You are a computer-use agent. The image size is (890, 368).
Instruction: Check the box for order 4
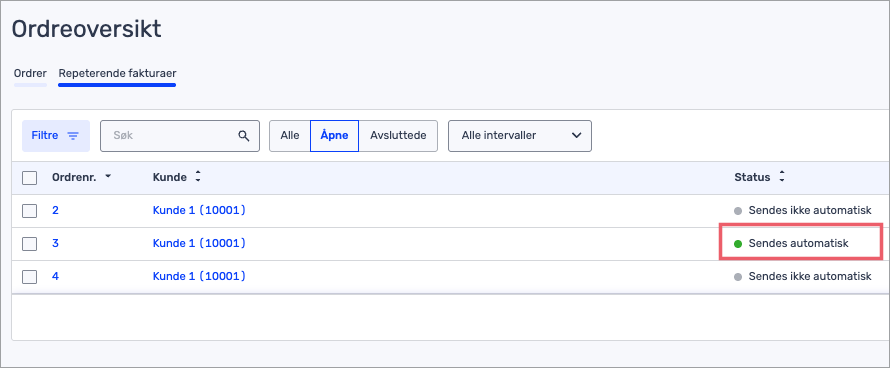click(30, 277)
